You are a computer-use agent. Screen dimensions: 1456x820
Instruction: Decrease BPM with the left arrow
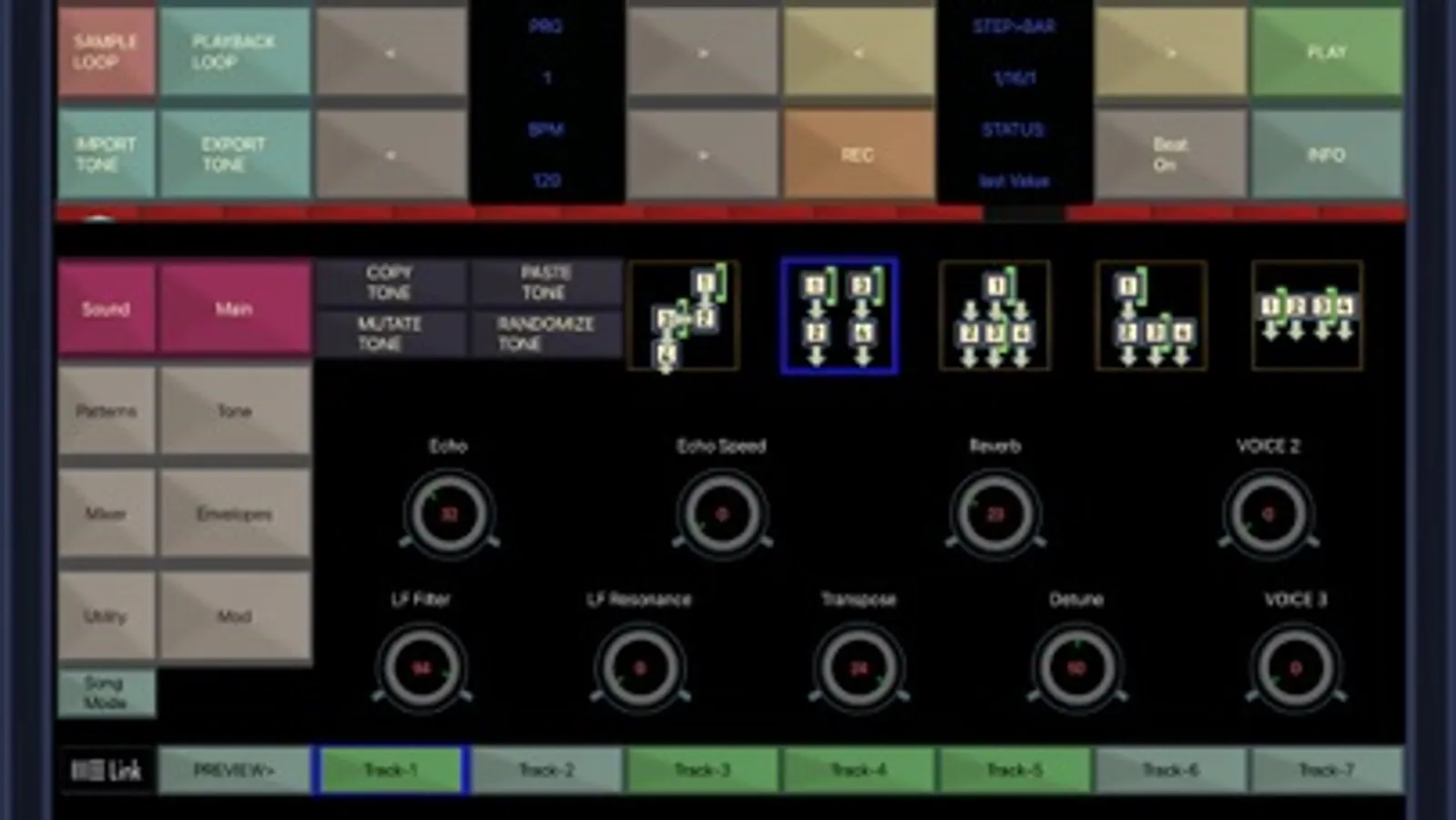tap(392, 154)
